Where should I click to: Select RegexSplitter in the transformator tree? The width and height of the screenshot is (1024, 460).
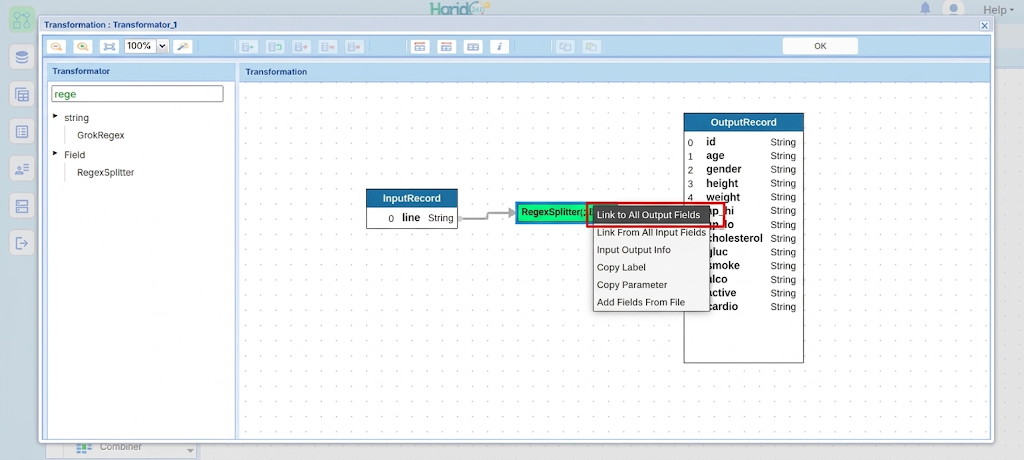(106, 172)
